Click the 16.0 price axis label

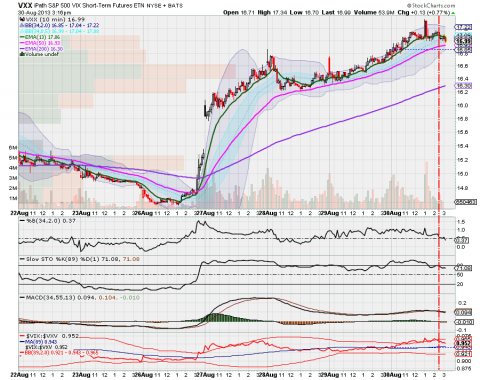(x=462, y=105)
